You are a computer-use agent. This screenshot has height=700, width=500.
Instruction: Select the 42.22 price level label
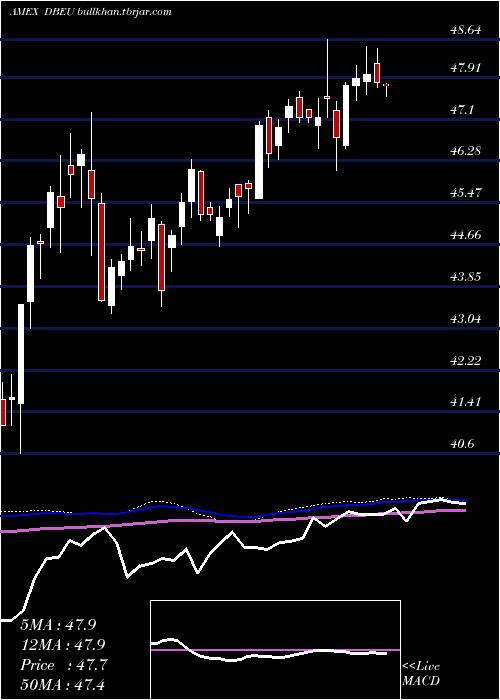click(x=465, y=360)
